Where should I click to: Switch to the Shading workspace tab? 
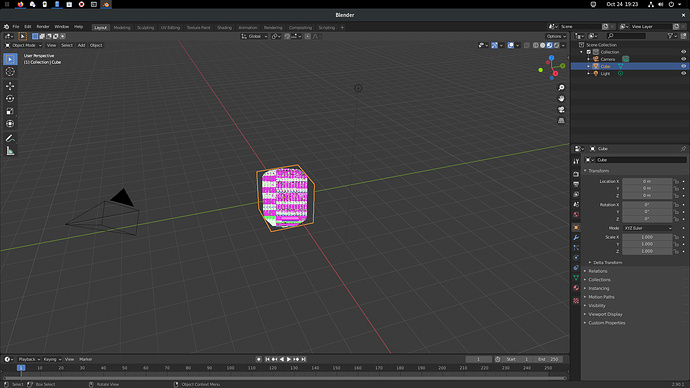[224, 27]
